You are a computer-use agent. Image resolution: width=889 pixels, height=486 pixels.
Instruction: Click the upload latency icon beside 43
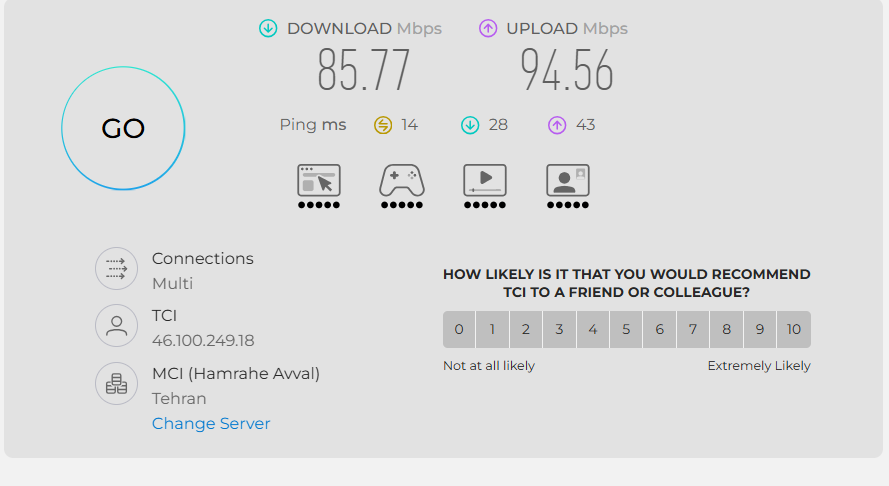coord(557,125)
